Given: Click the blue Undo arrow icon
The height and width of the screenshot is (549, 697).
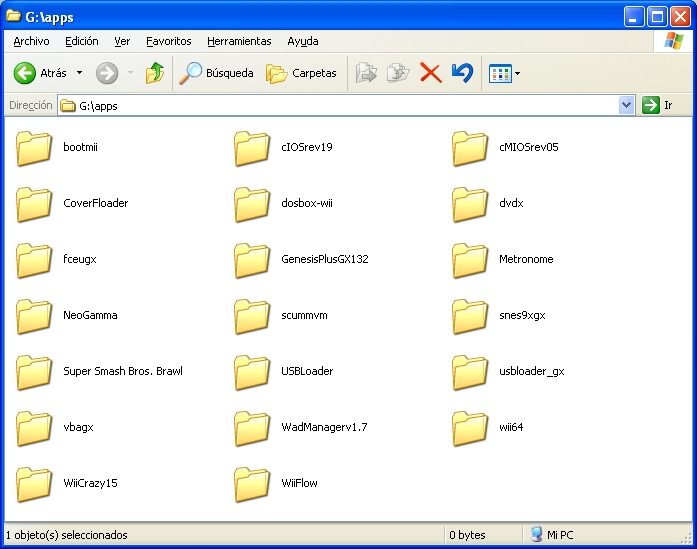Looking at the screenshot, I should [462, 73].
